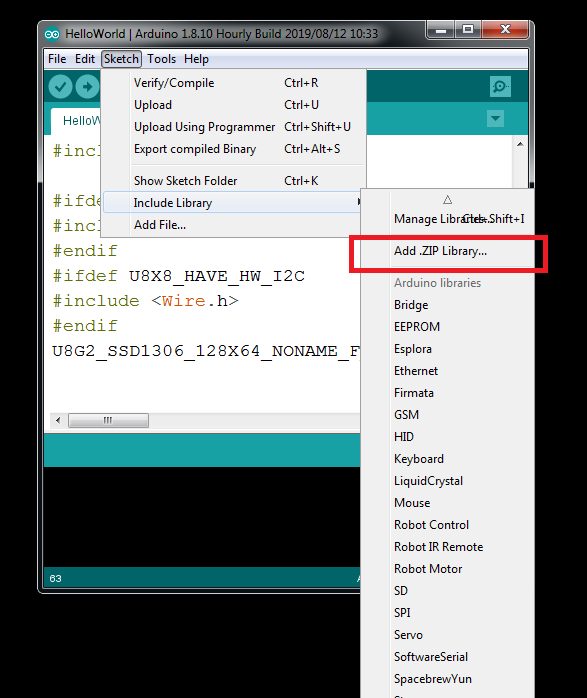Viewport: 587px width, 698px height.
Task: Open the Serial Monitor magnifier icon
Action: [x=500, y=86]
